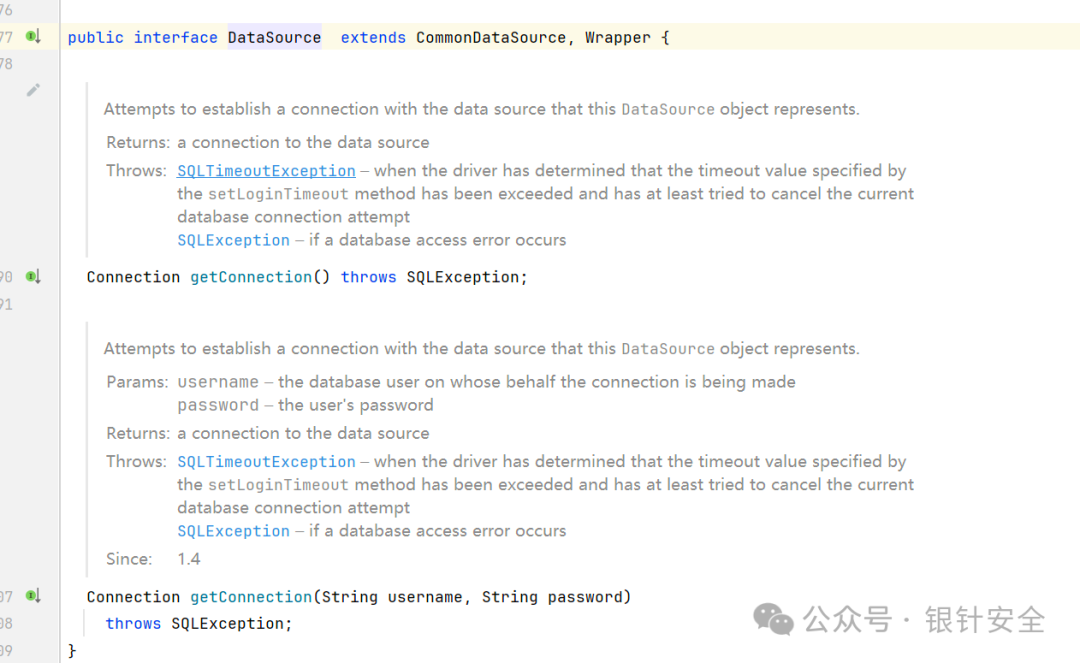
Task: Click getConnection with username and password parameters
Action: click(251, 597)
